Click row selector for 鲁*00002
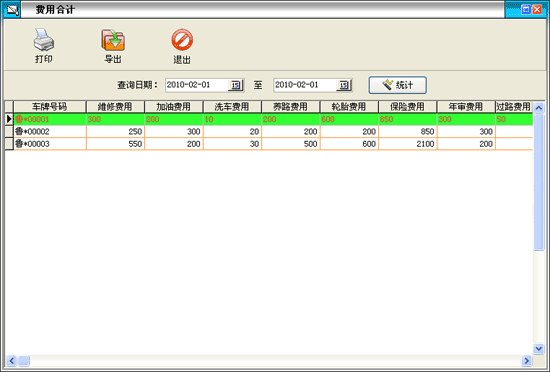The height and width of the screenshot is (372, 550). (x=9, y=131)
